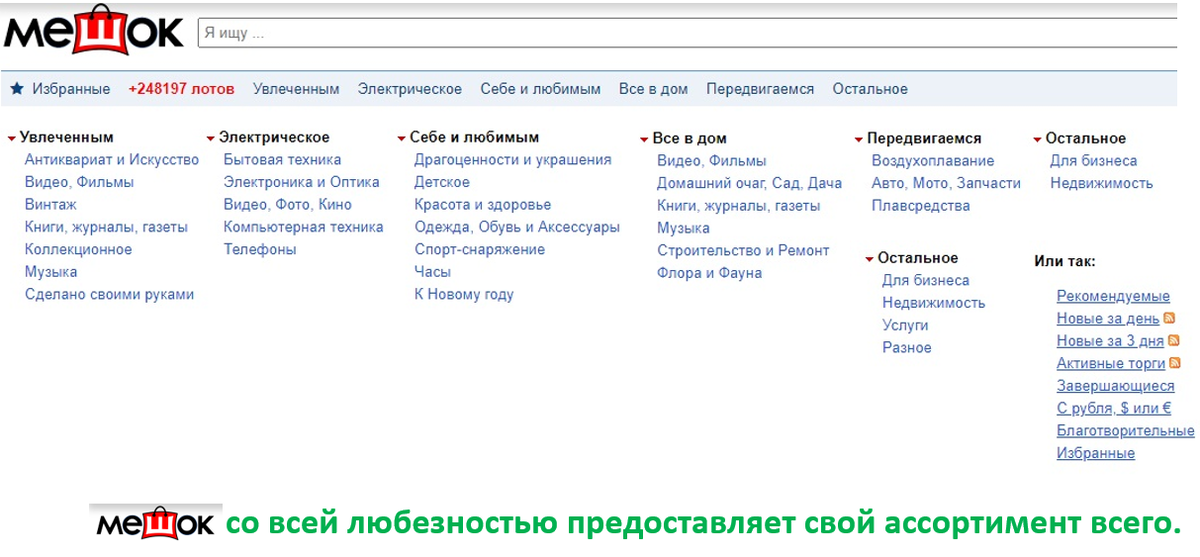
Task: Open the Воздухоплавание category
Action: tap(933, 161)
